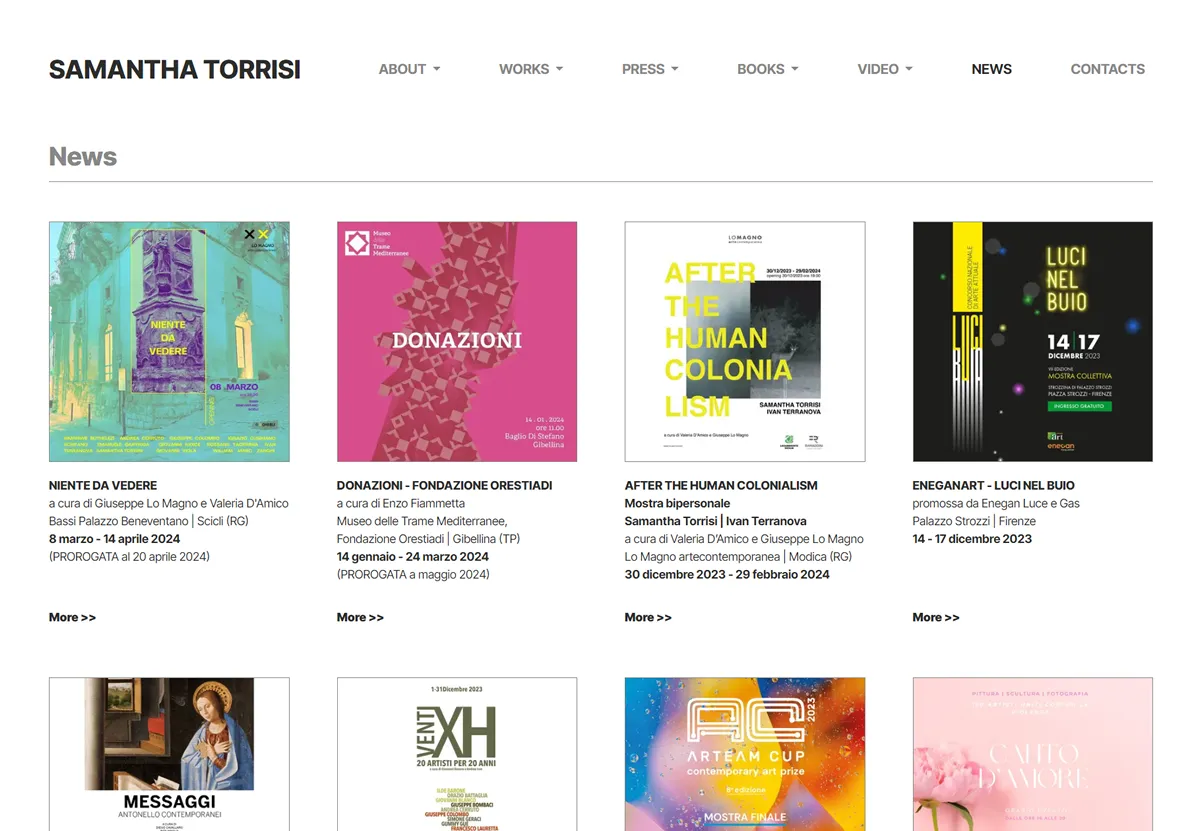Click "Palazzo Strozzi | Firenze" text
Image resolution: width=1200 pixels, height=831 pixels.
click(974, 521)
